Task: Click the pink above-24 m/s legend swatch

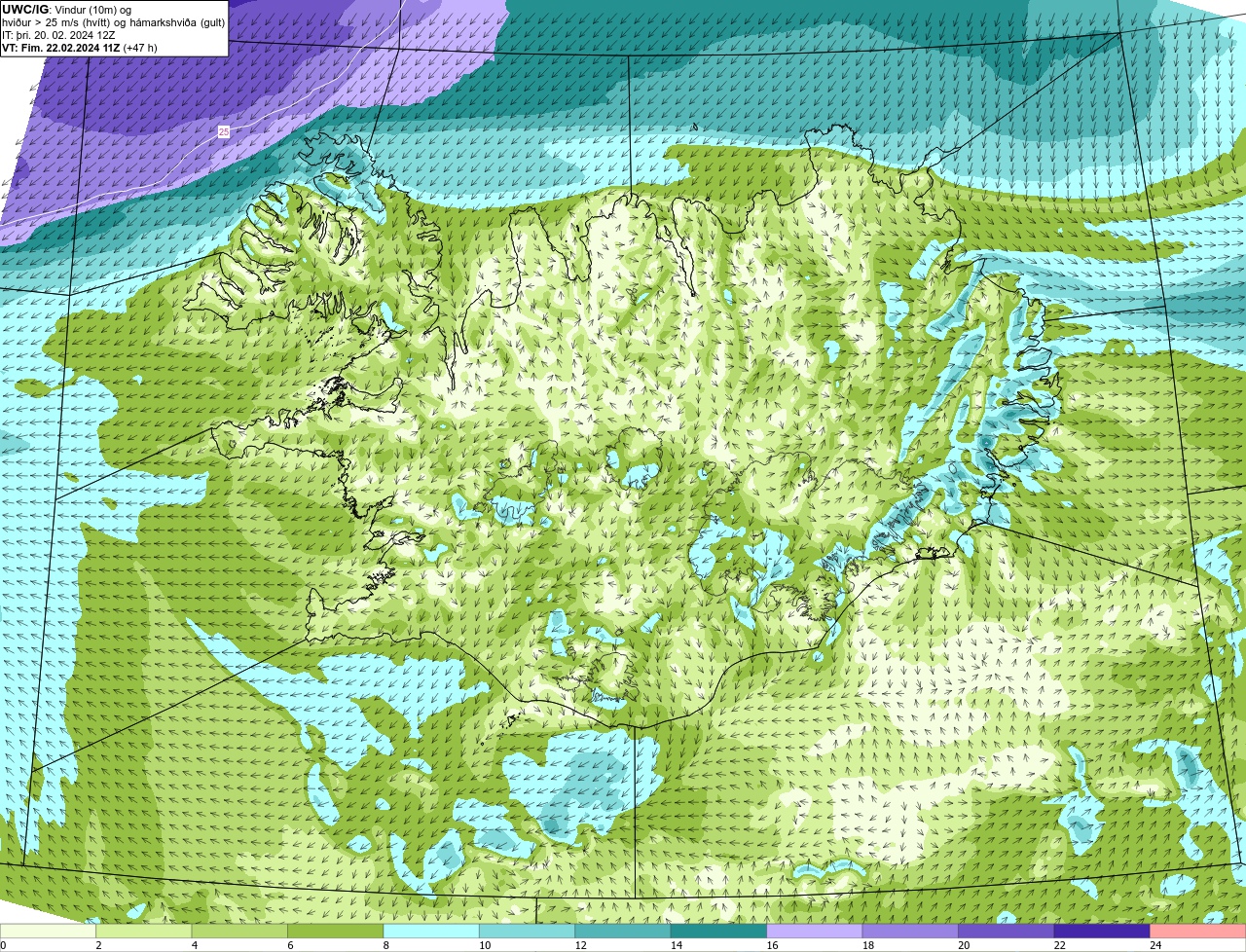Action: tap(1198, 931)
